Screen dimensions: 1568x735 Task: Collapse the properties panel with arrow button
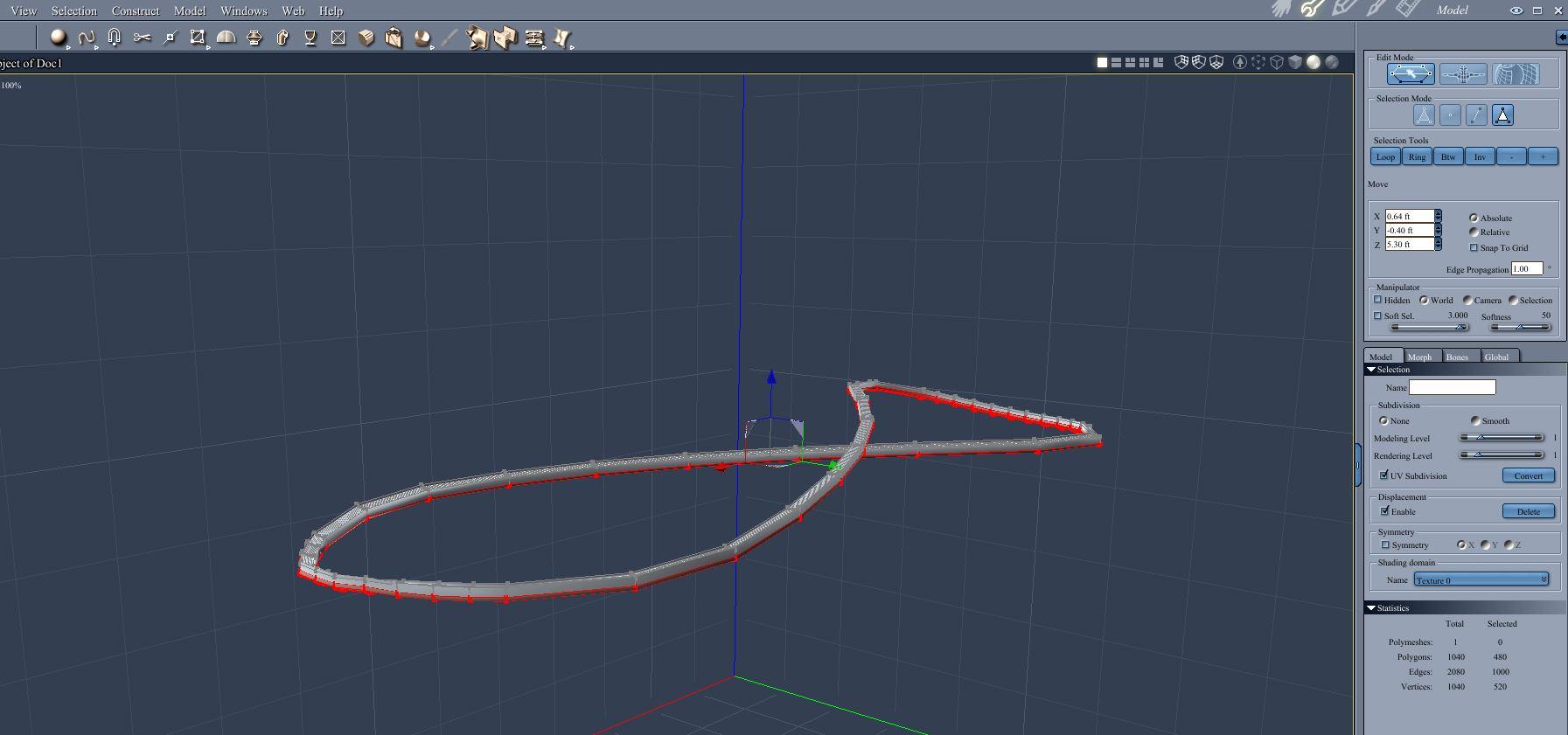(x=1562, y=37)
